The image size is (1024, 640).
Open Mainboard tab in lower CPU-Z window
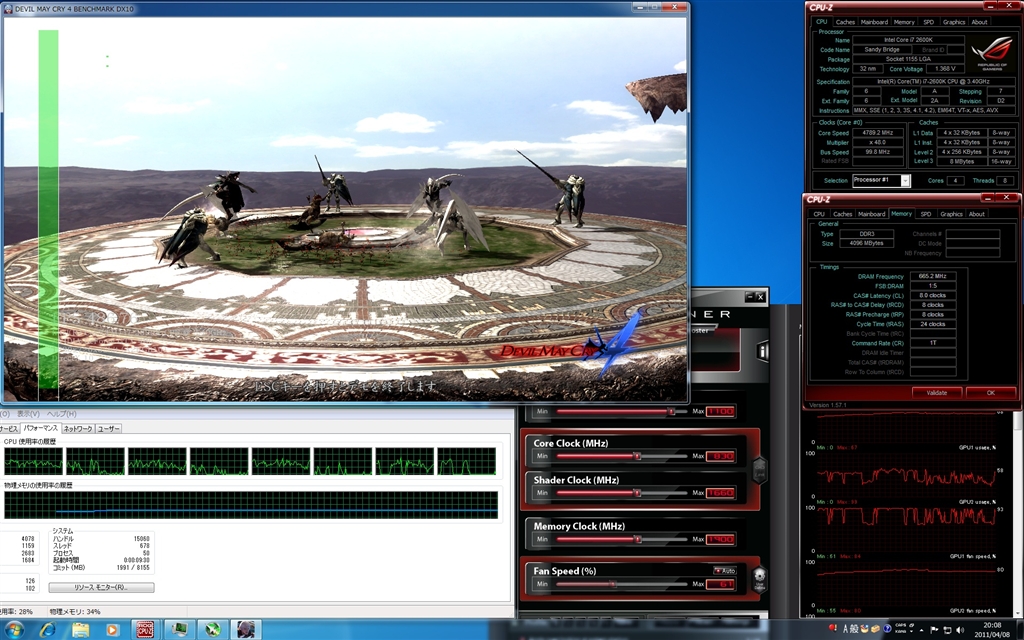click(871, 214)
